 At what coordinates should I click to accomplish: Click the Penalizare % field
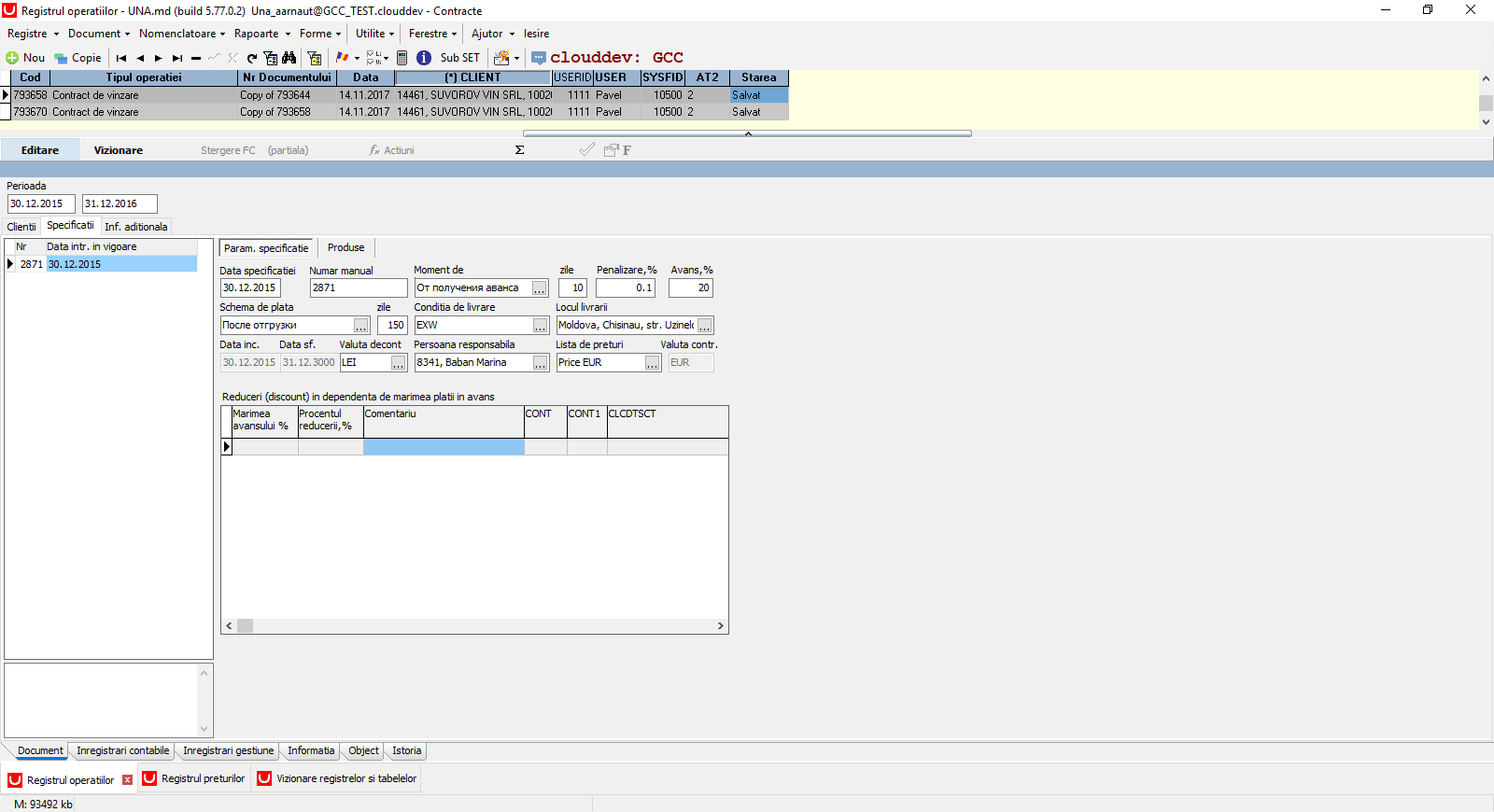coord(626,288)
